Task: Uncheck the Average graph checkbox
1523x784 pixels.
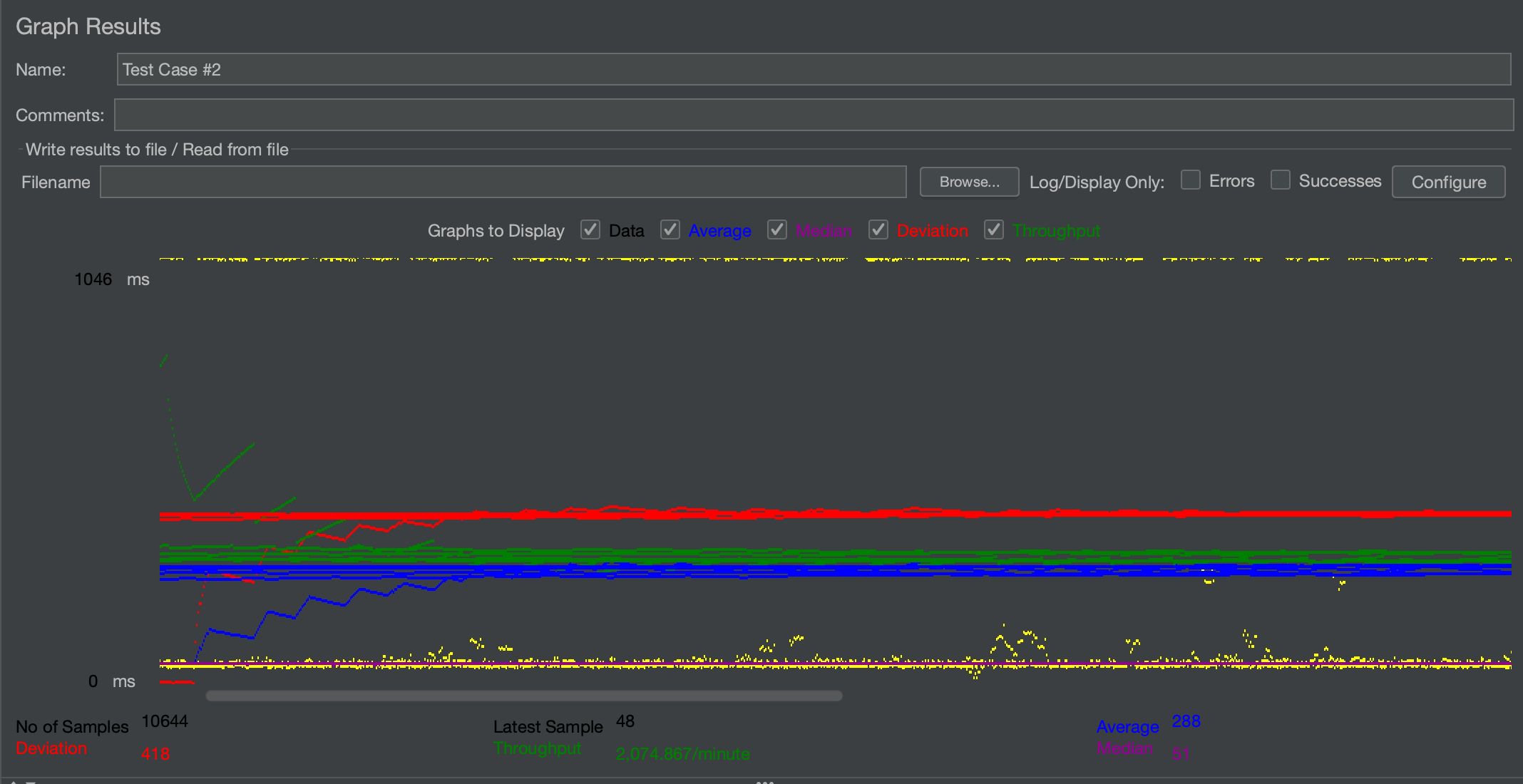Action: pos(670,229)
